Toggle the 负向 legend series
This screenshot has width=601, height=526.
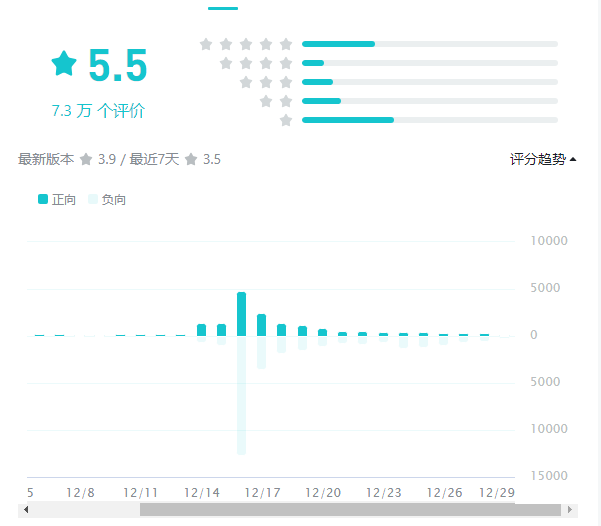point(107,199)
